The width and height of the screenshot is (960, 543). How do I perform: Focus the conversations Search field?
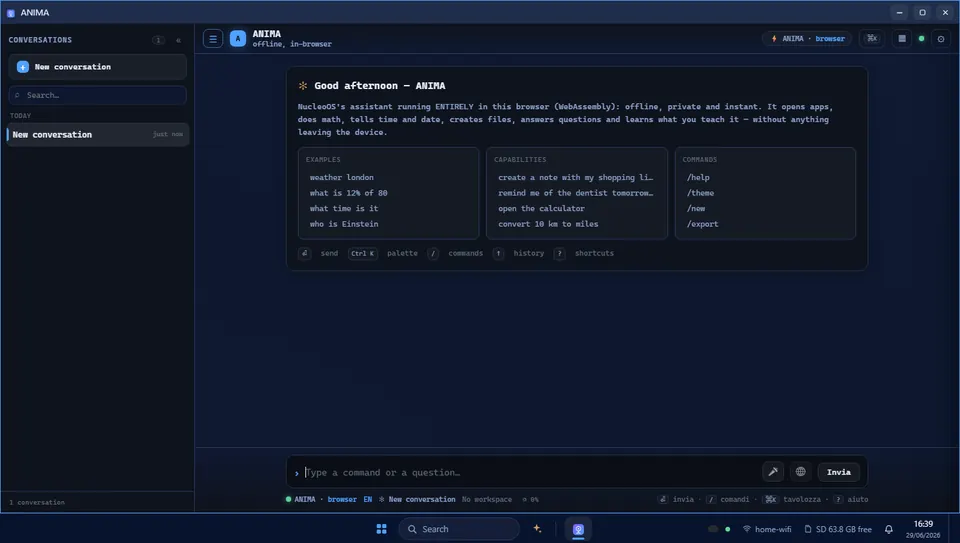click(97, 95)
